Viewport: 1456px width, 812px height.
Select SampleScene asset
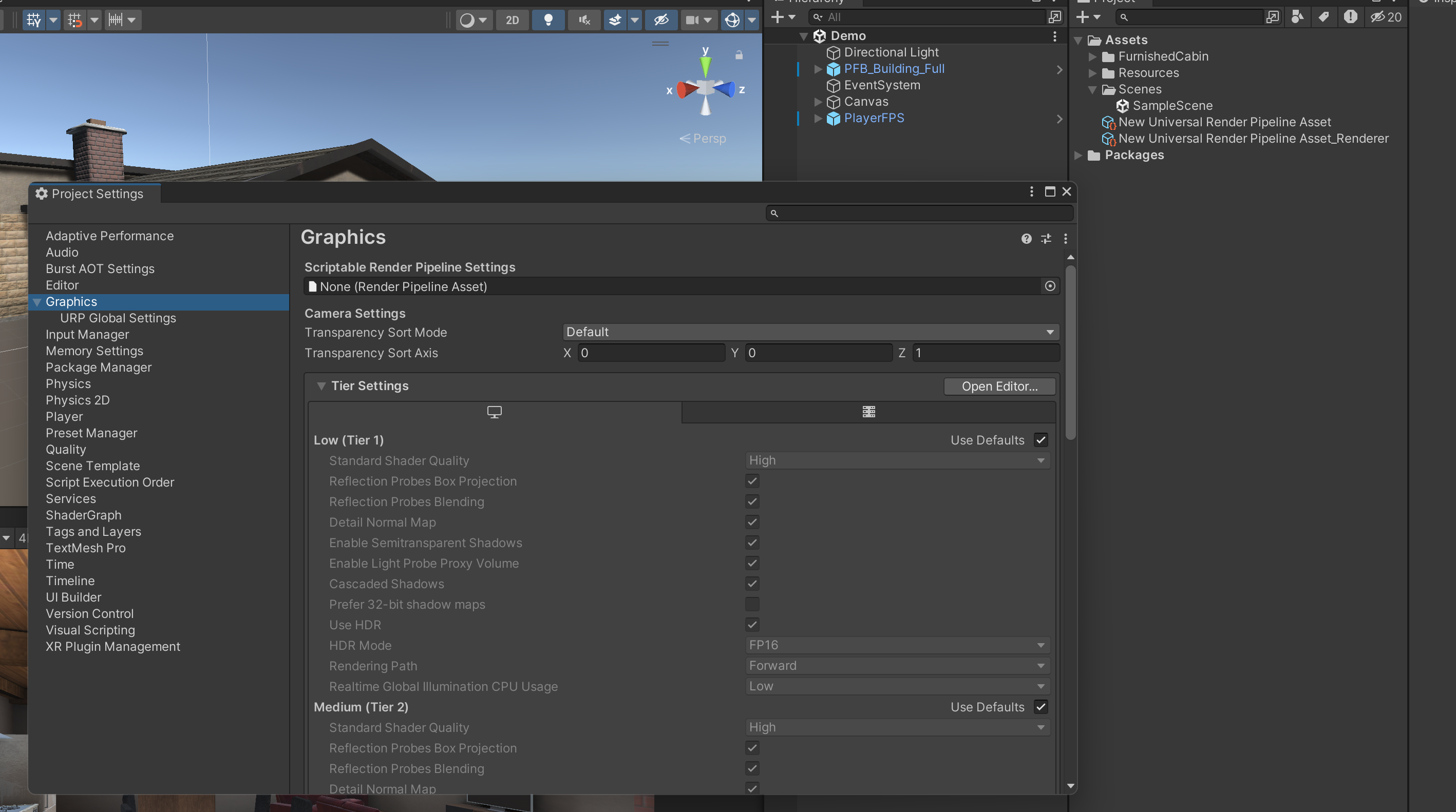click(x=1164, y=106)
